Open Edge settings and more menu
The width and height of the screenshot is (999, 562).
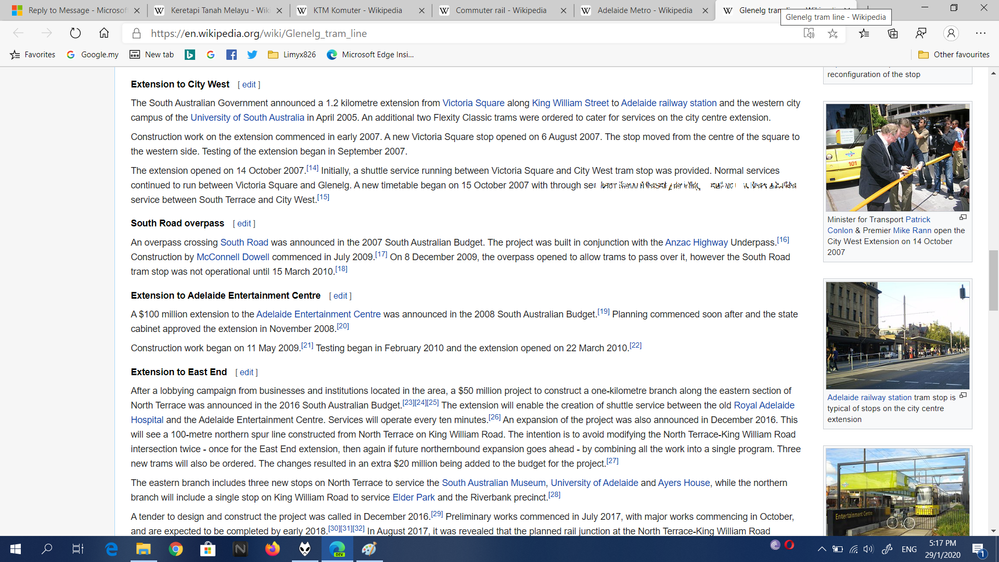click(x=980, y=33)
